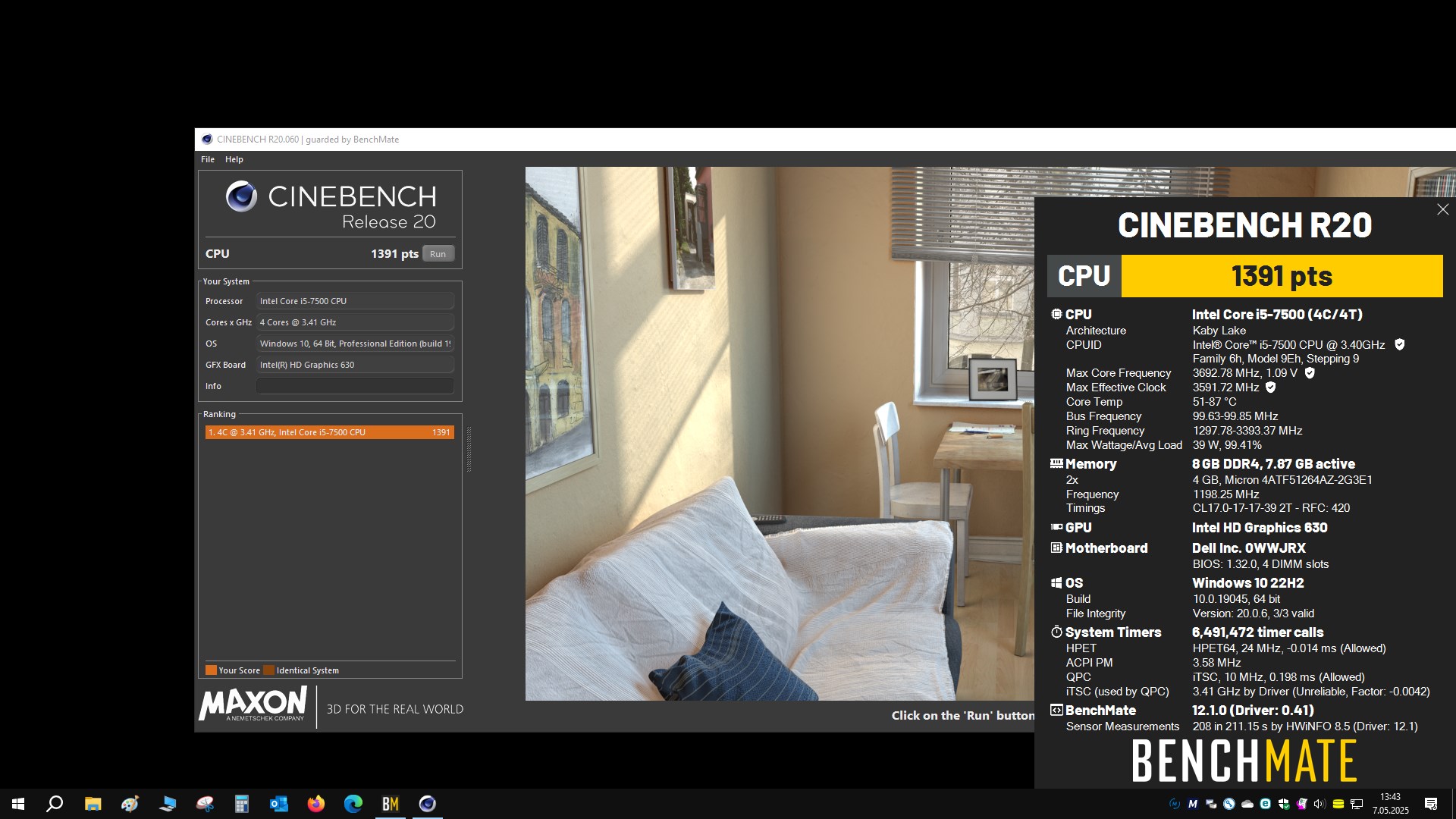Click the GFX Board field
This screenshot has height=819, width=1456.
[x=355, y=365]
